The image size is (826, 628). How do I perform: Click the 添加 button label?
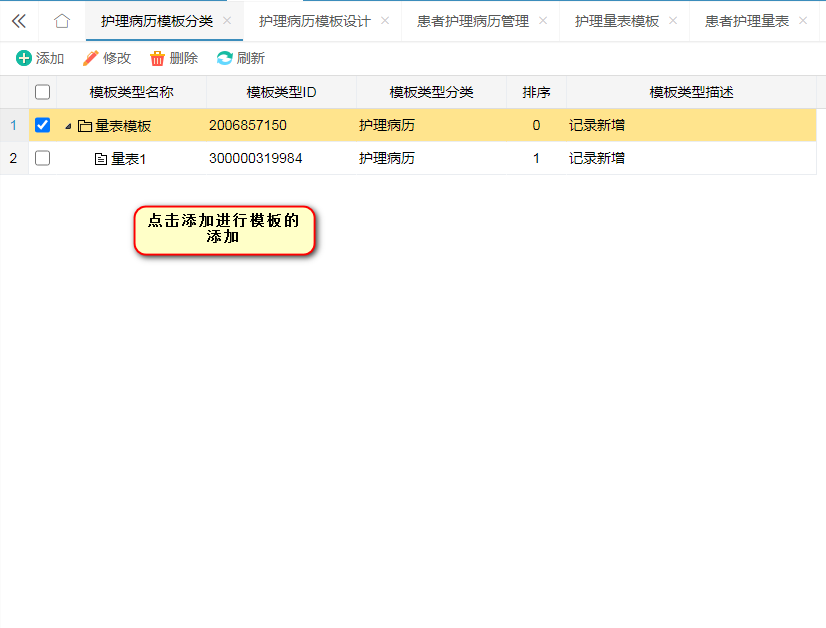[50, 58]
